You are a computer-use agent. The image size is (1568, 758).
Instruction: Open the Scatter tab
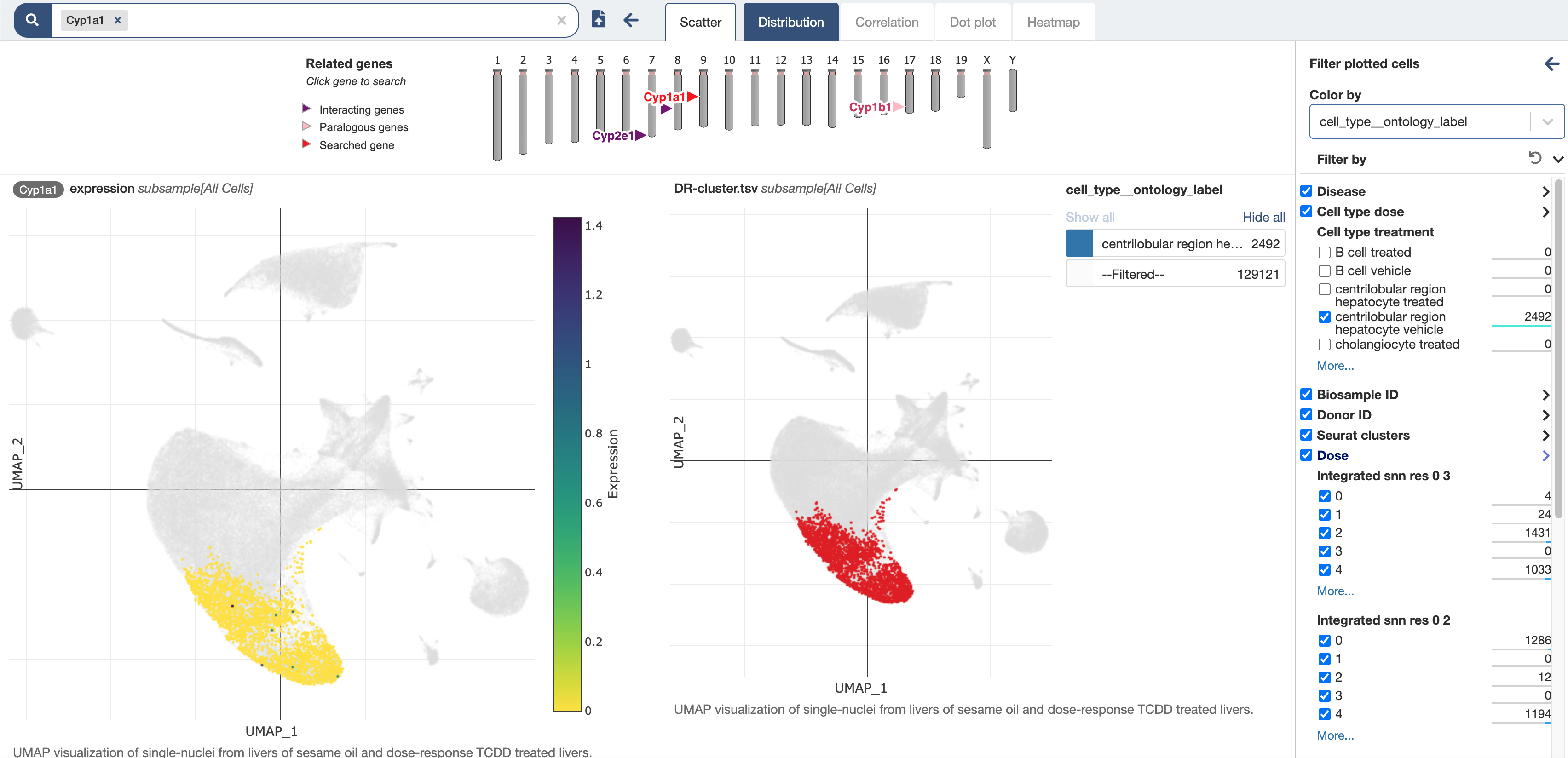click(700, 23)
